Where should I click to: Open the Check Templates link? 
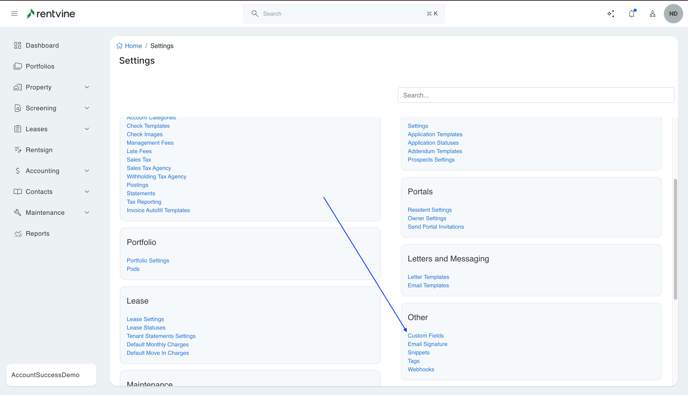148,126
